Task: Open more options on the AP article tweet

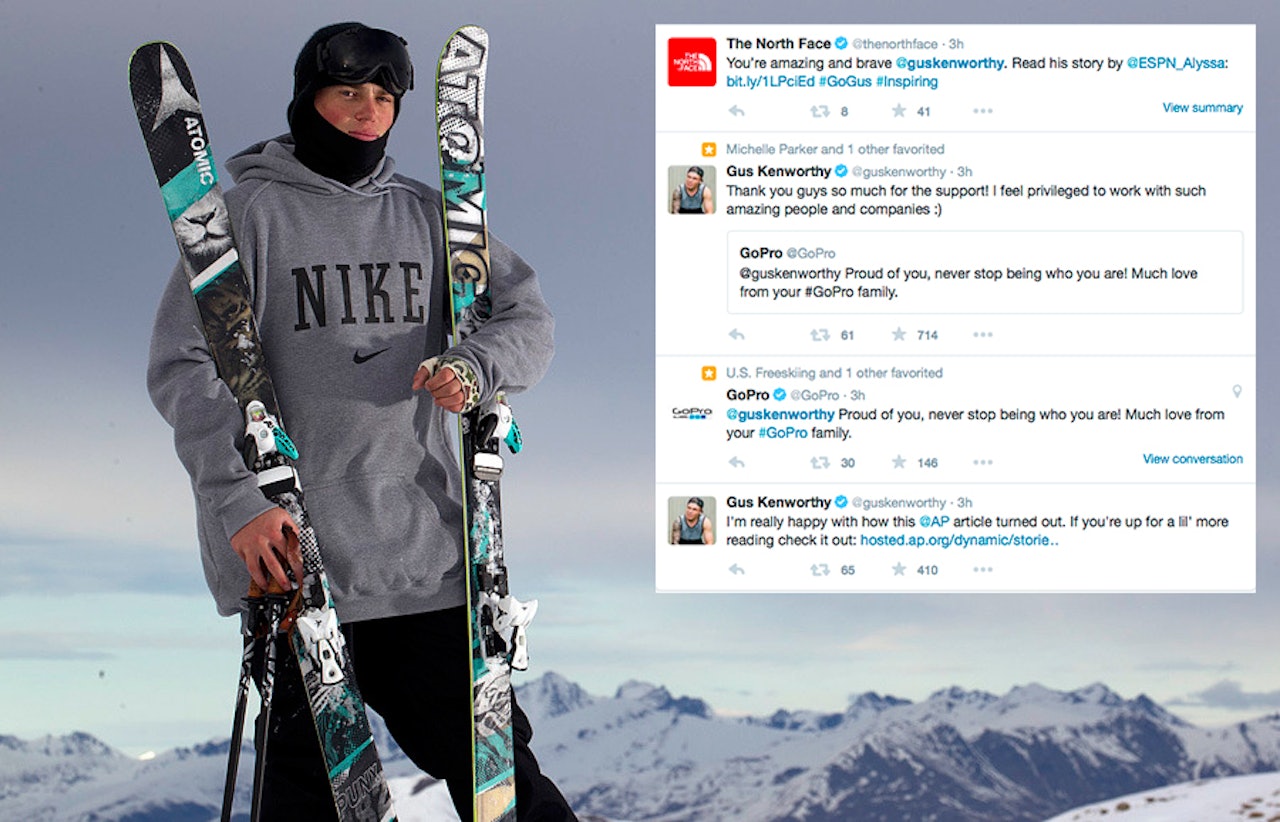Action: pyautogui.click(x=982, y=569)
